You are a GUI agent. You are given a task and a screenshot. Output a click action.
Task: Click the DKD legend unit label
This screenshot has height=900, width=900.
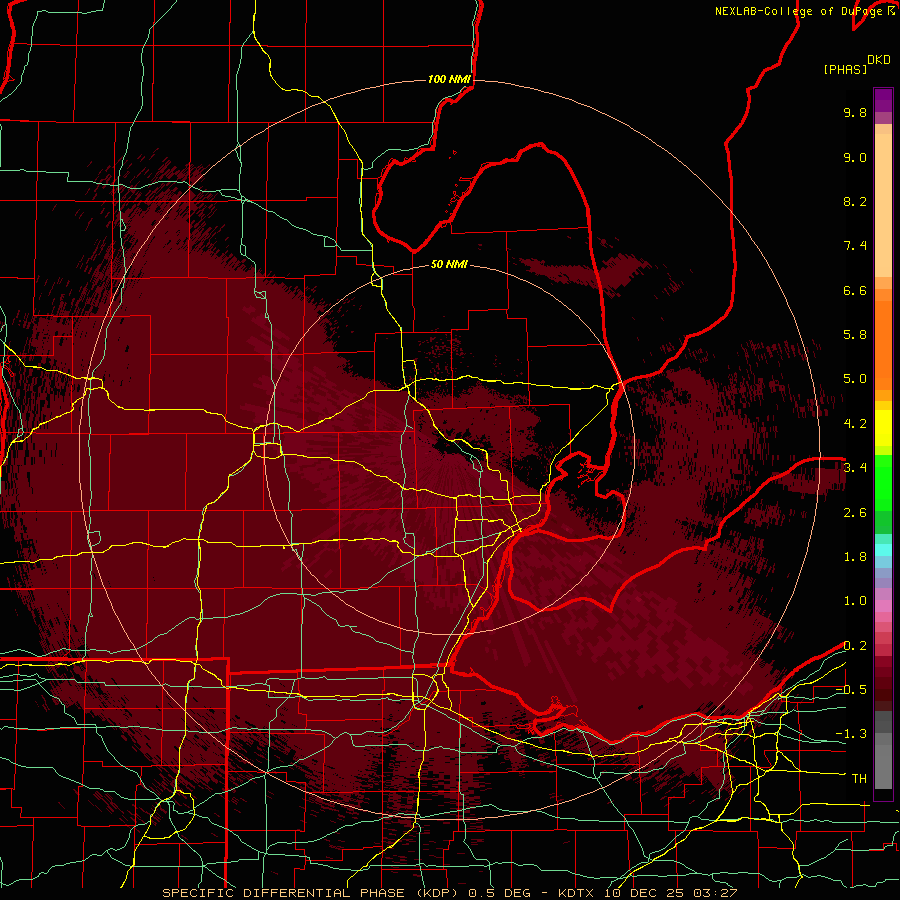[879, 60]
